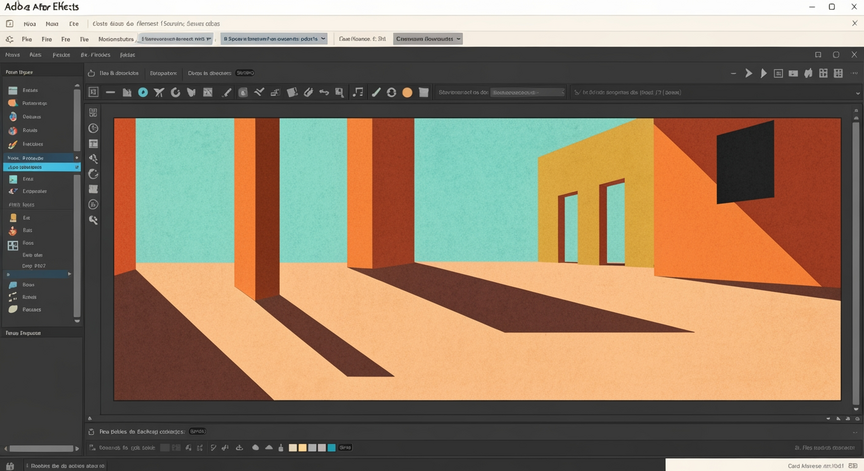Click the square frame icon starting toolbar

pyautogui.click(x=94, y=92)
